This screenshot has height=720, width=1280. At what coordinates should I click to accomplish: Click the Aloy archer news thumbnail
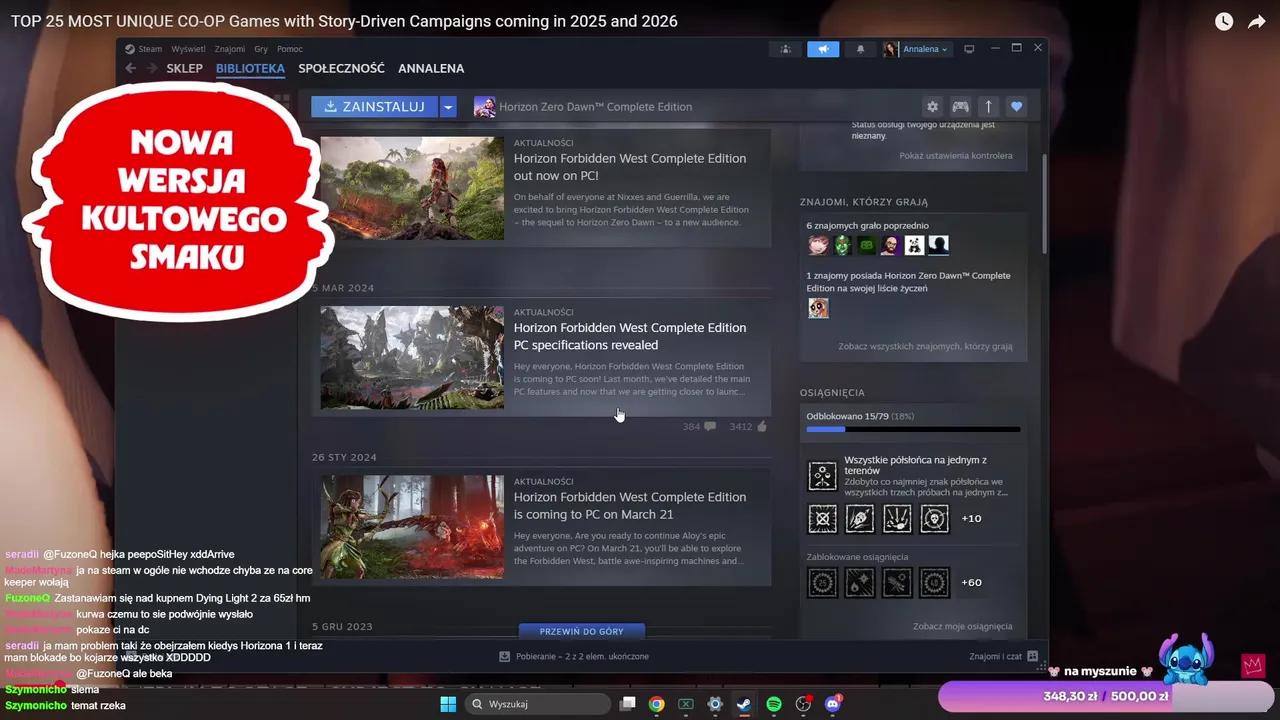pos(412,527)
